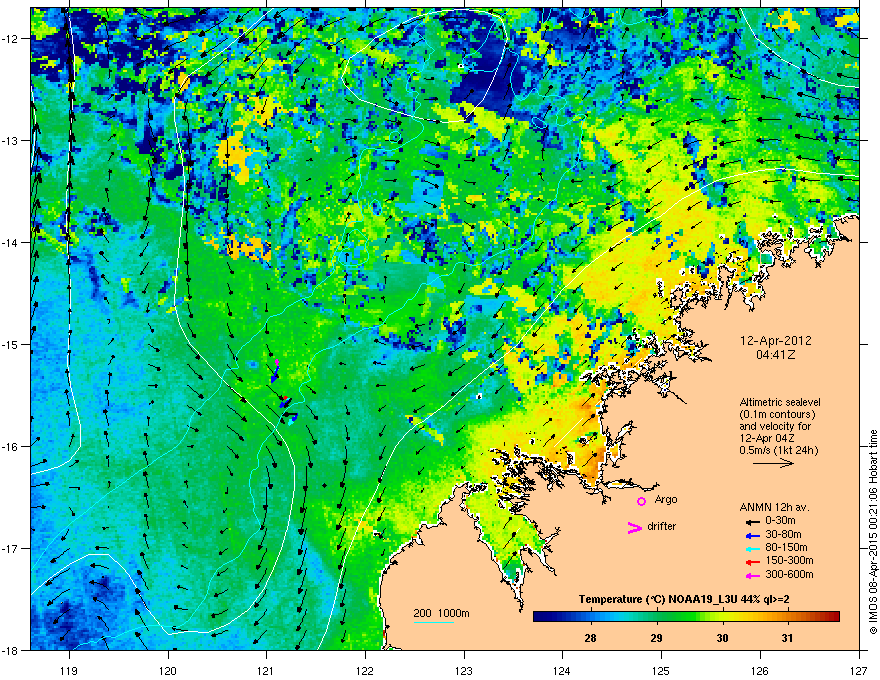Viewport: 880px width, 680px height.
Task: Click the cyan 200 1000m depth contour line sample
Action: pyautogui.click(x=434, y=622)
